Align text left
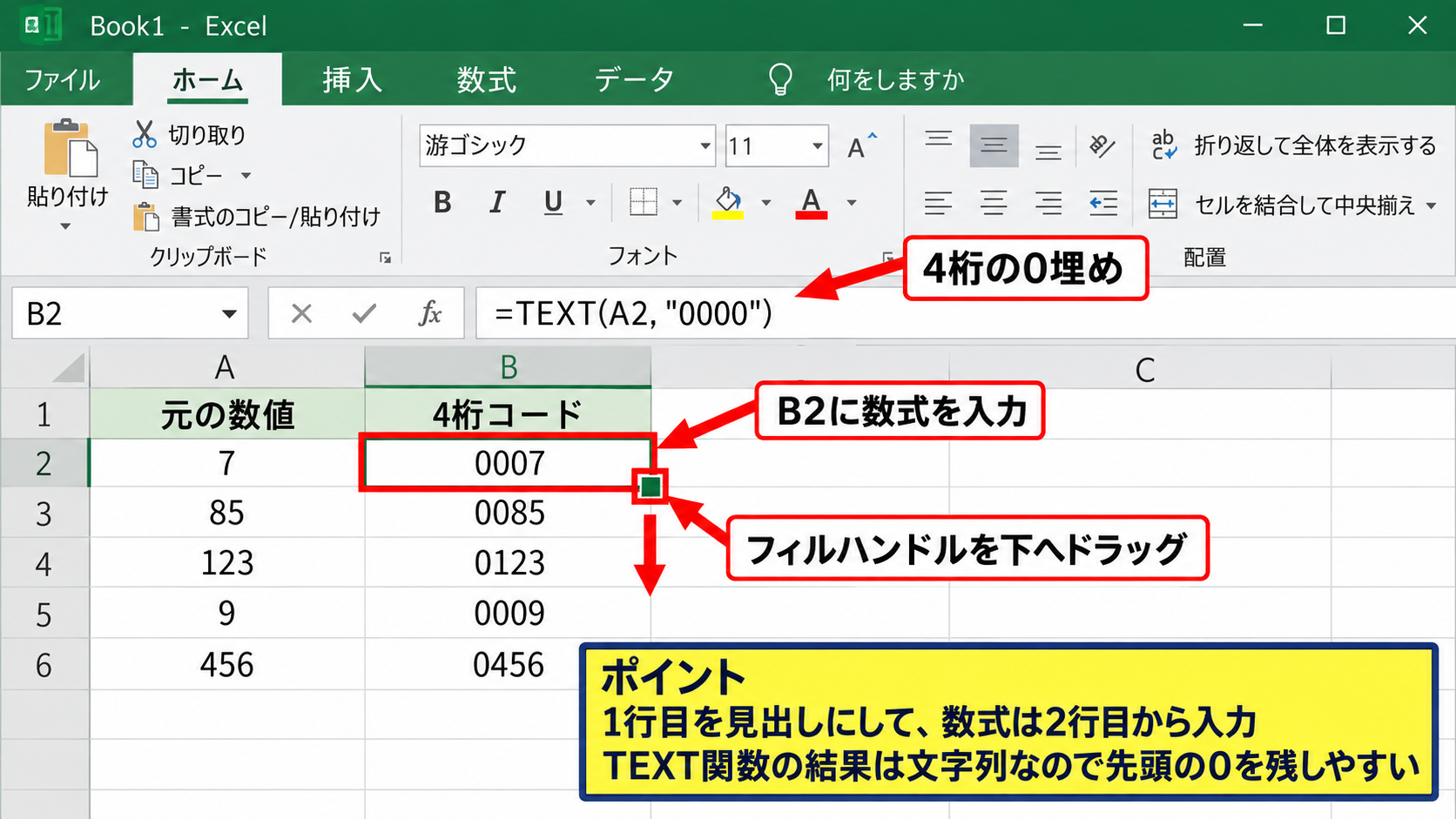1456x819 pixels. [x=938, y=204]
